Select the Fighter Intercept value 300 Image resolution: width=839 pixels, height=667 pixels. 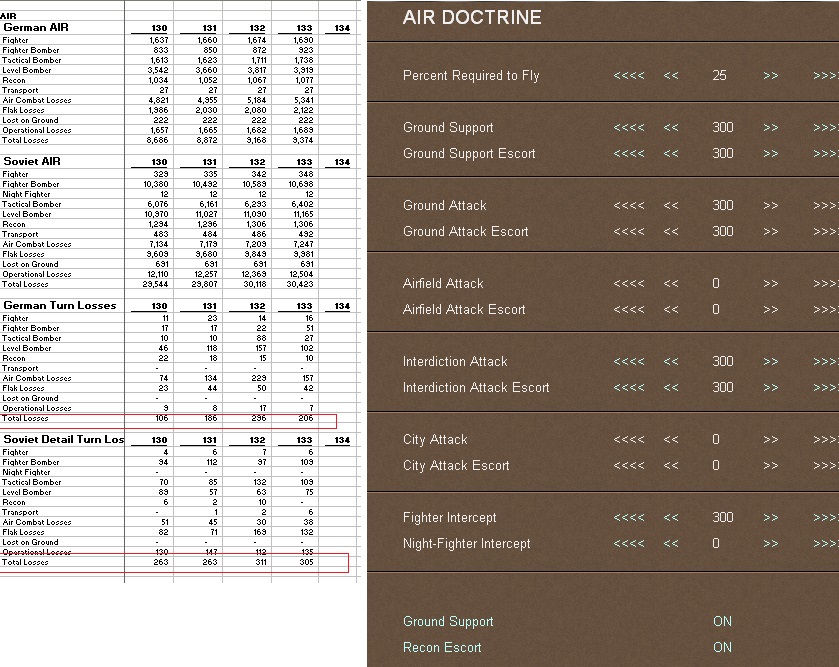click(723, 518)
